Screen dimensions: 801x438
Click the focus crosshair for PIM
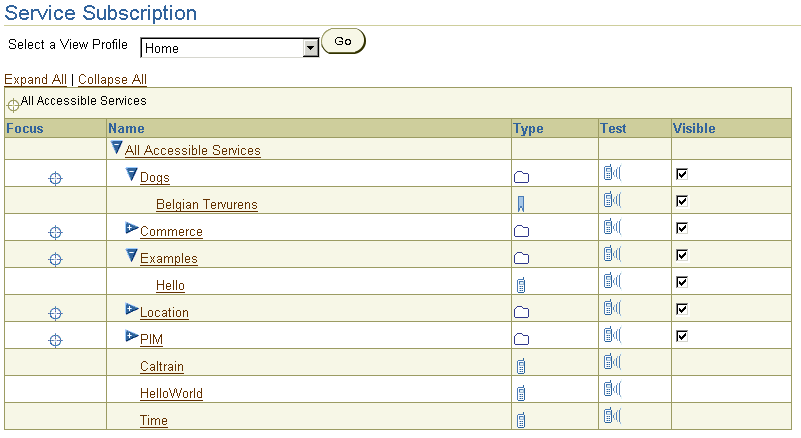(55, 340)
